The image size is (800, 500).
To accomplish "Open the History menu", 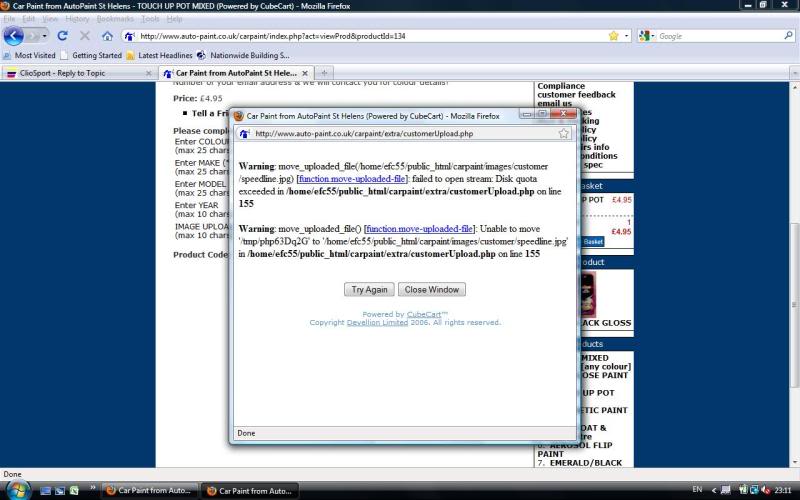I will pyautogui.click(x=78, y=19).
